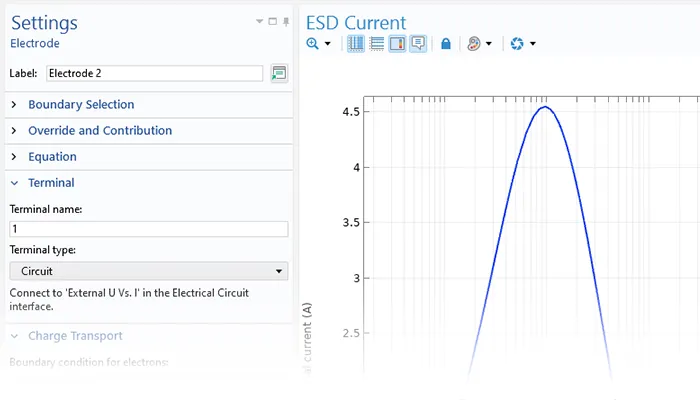Image resolution: width=700 pixels, height=400 pixels.
Task: Open the color palette dropdown arrow
Action: tap(489, 44)
